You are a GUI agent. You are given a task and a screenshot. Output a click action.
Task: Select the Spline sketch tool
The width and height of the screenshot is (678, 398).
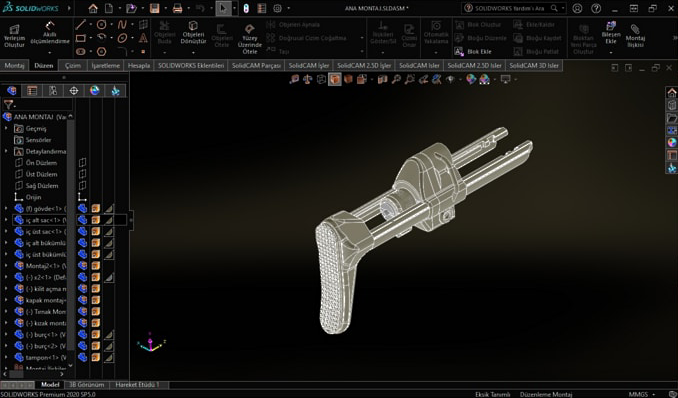click(122, 25)
